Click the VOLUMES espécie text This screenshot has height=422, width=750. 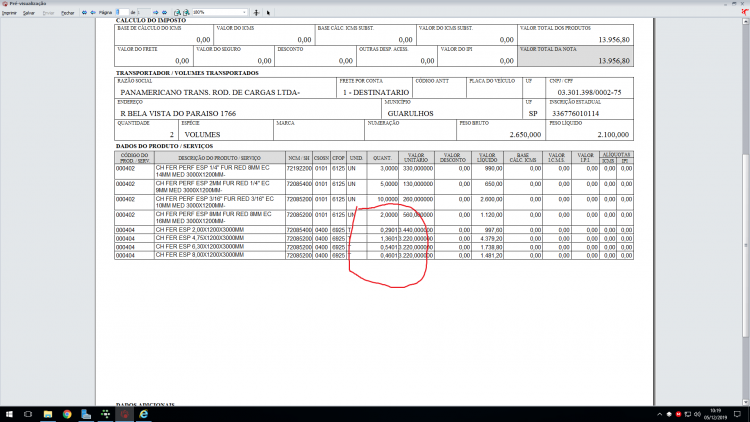pyautogui.click(x=202, y=134)
